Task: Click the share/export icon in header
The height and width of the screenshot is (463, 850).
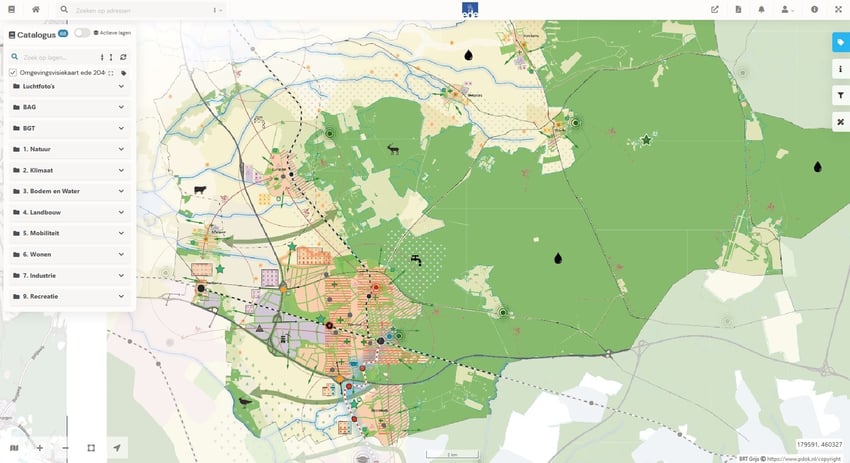Action: pos(715,9)
